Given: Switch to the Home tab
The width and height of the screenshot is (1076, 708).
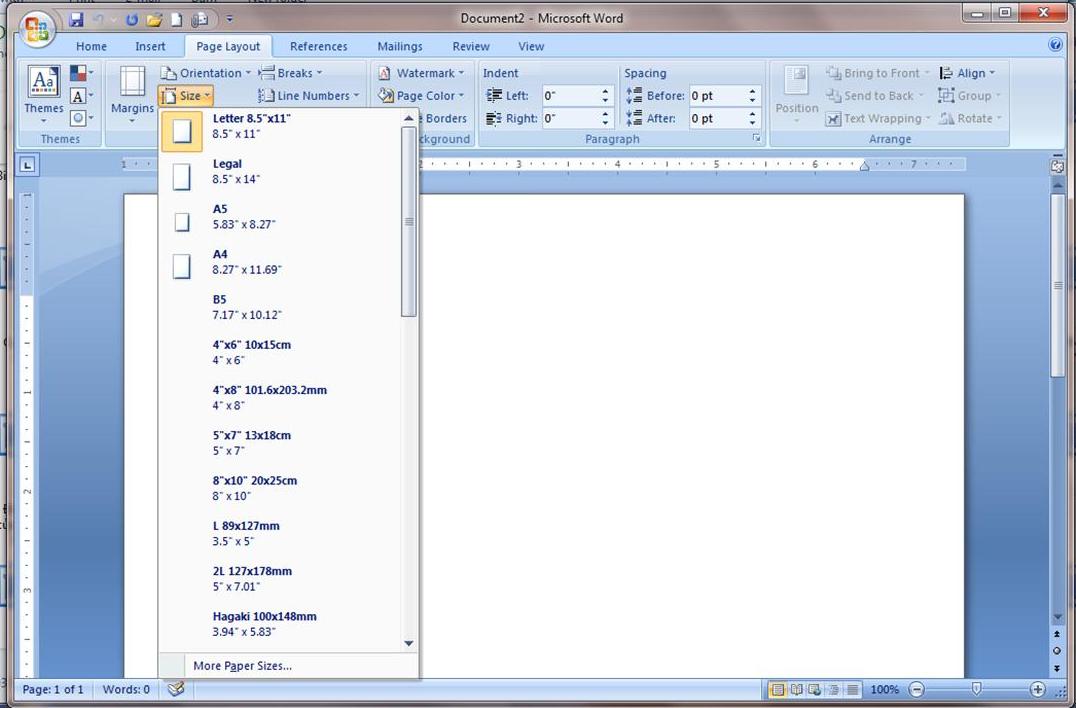Looking at the screenshot, I should (x=91, y=46).
